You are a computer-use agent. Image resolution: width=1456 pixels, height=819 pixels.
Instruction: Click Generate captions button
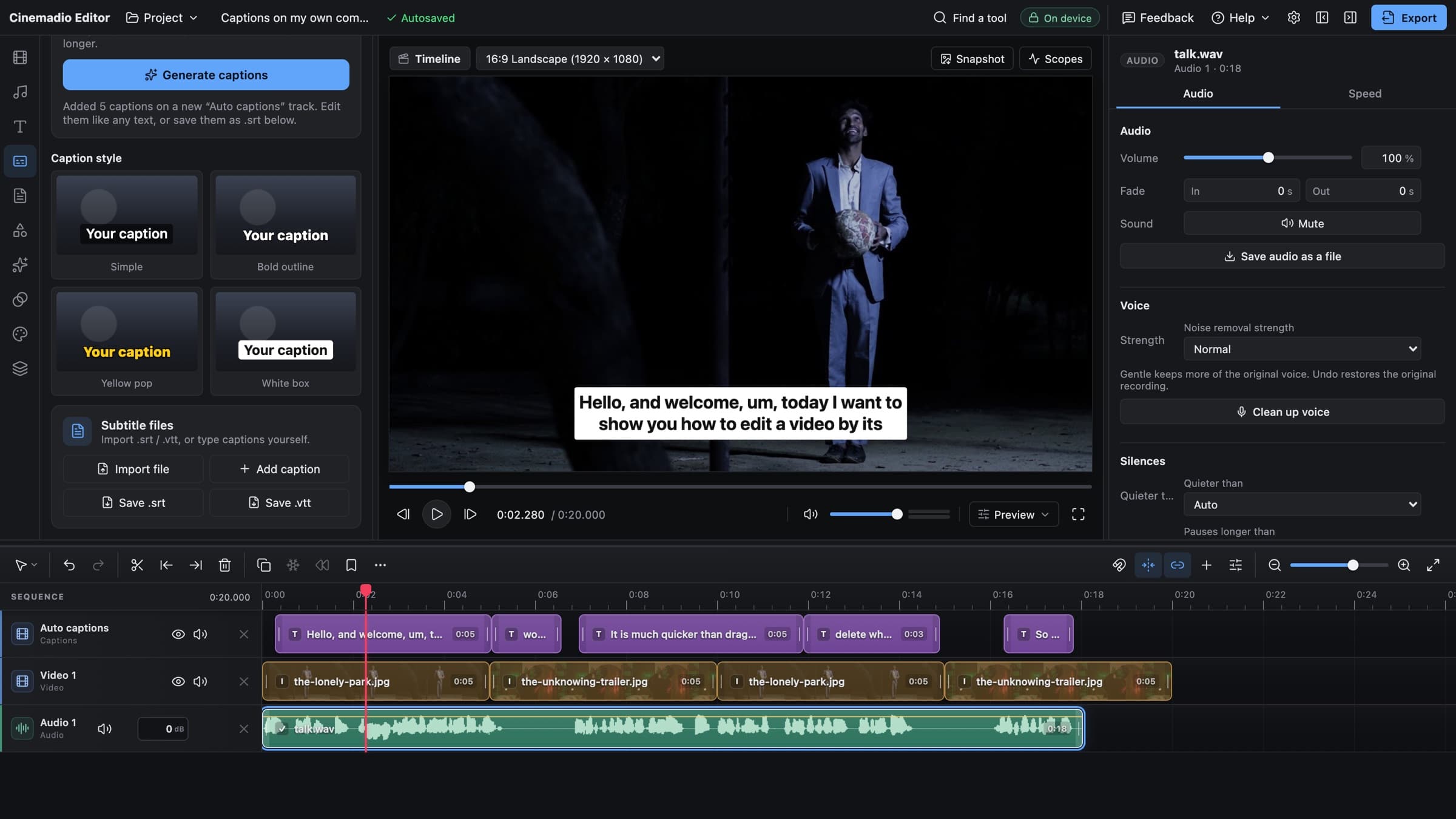[x=206, y=75]
